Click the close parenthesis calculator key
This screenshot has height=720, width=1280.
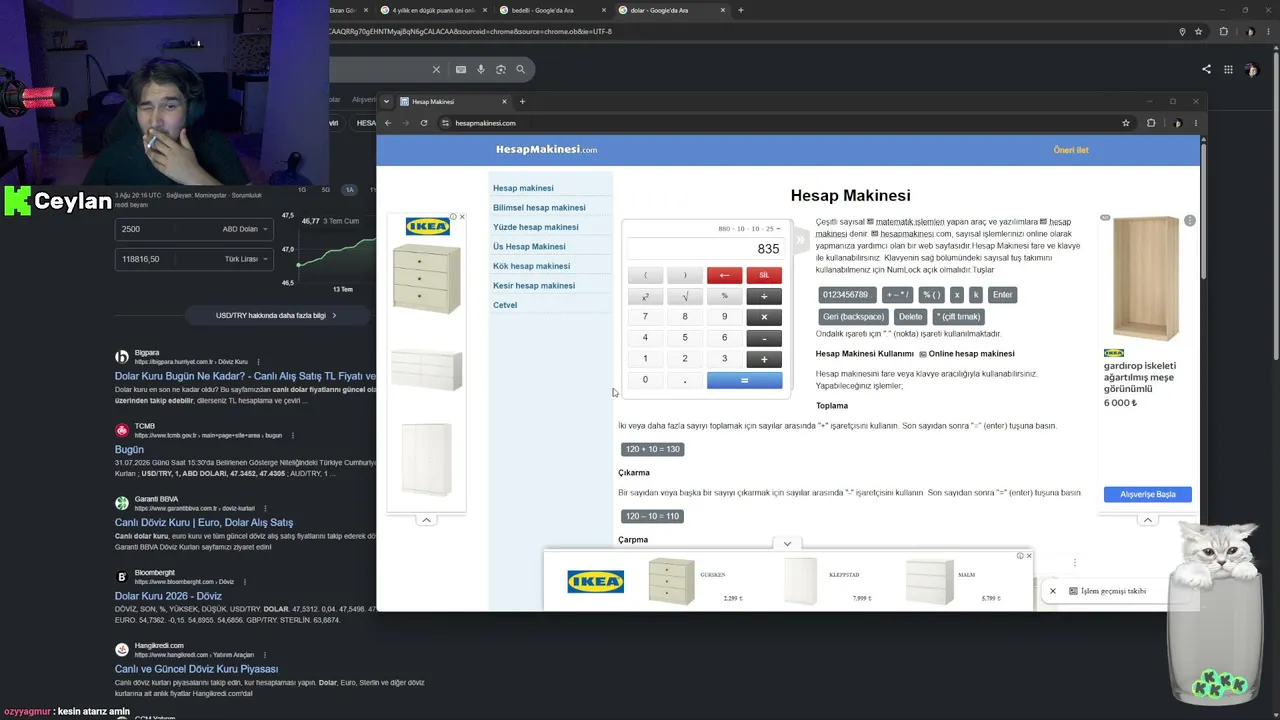(x=685, y=275)
